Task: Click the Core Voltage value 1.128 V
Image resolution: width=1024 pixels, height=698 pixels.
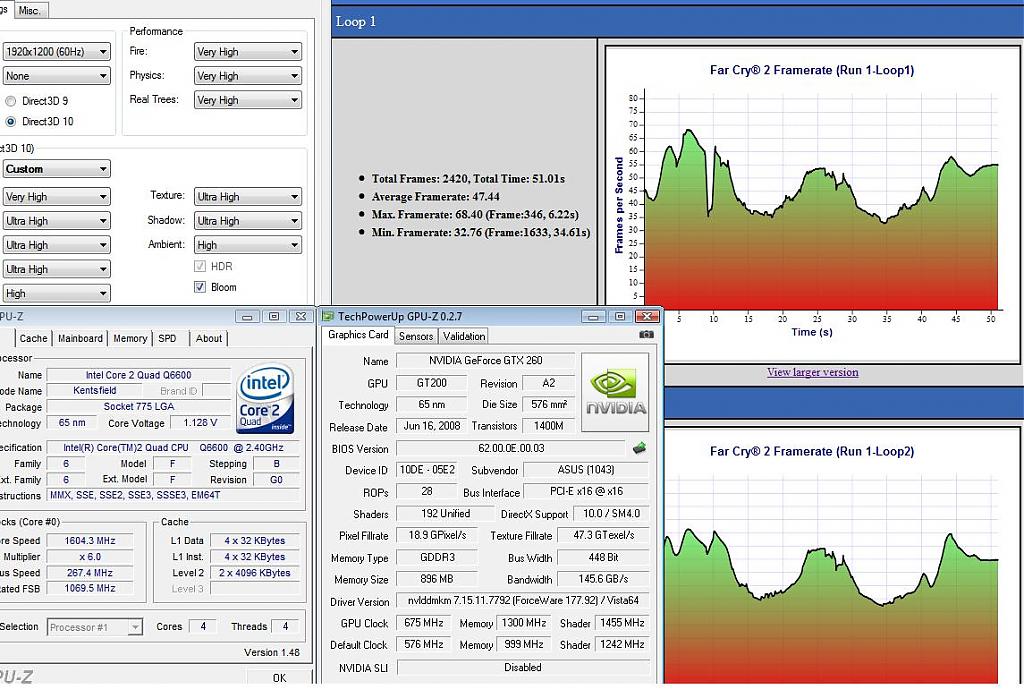Action: pos(200,422)
